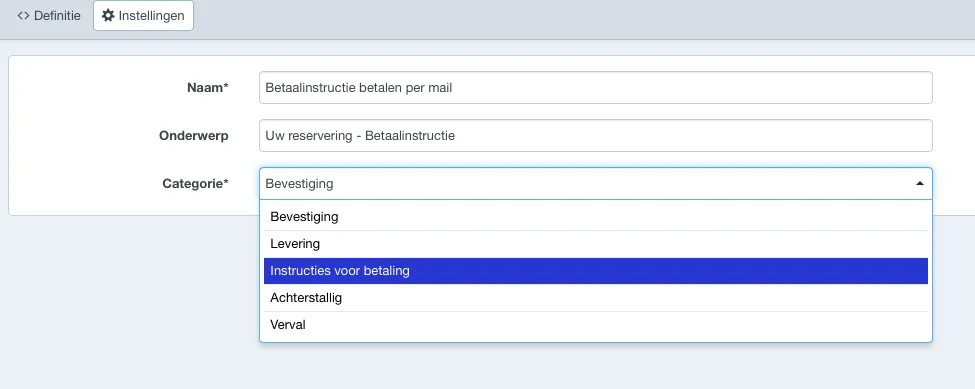This screenshot has width=975, height=389.
Task: Collapse the Categorie dropdown
Action: tap(596, 183)
